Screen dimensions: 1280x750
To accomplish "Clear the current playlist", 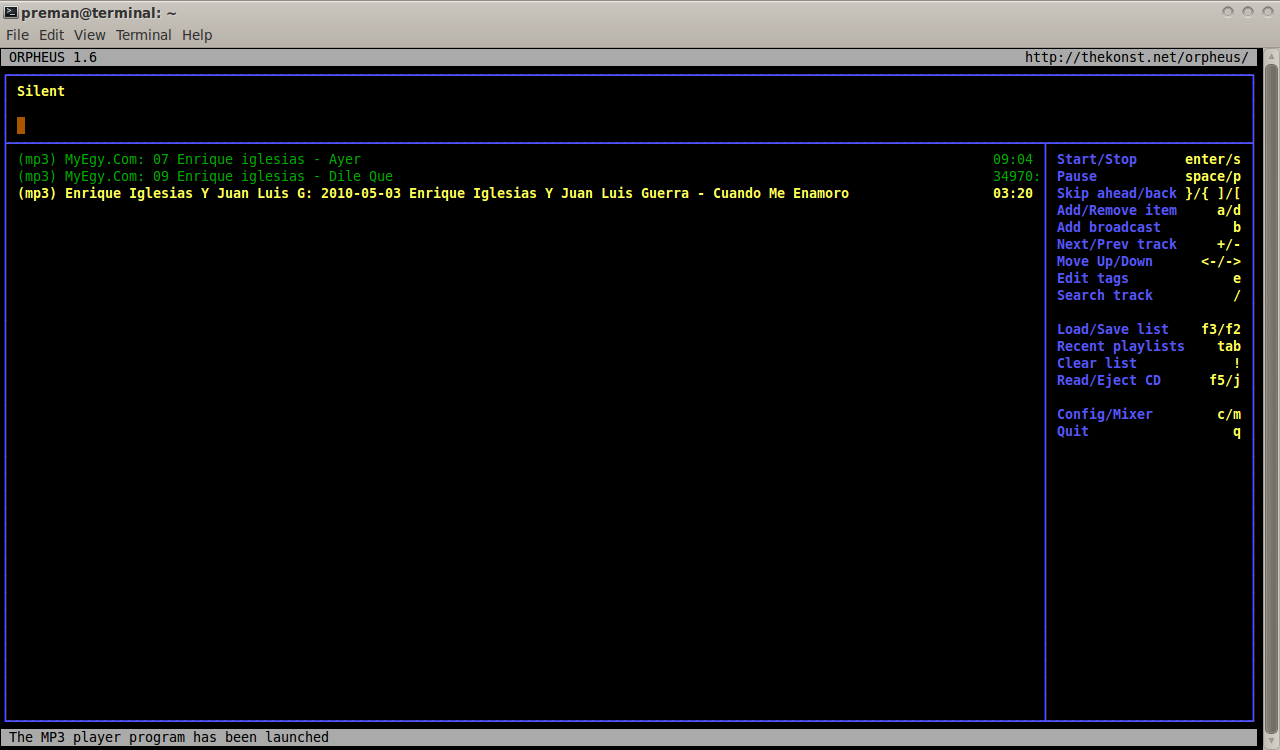I will [x=1096, y=363].
